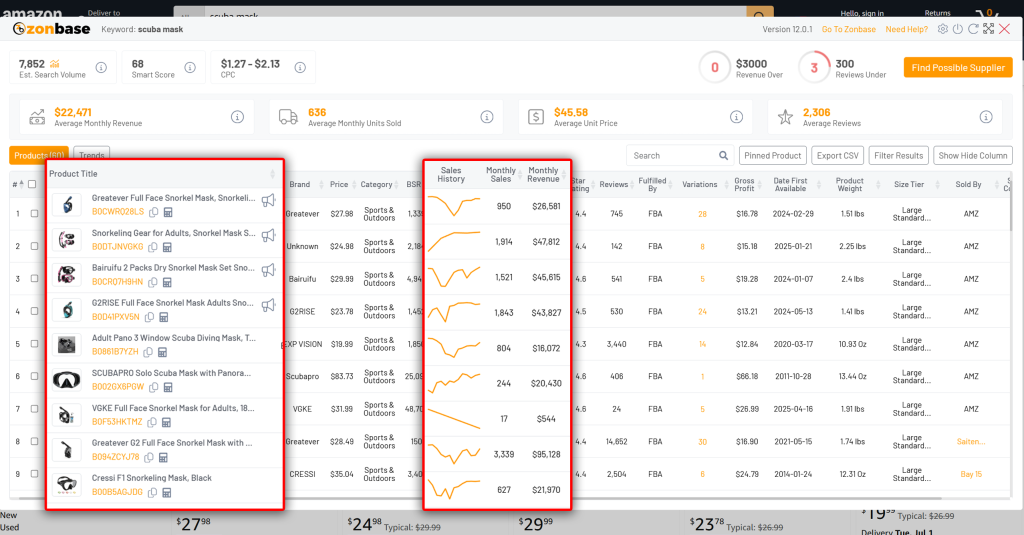Copy ASIN B094ZCYJ78
This screenshot has height=535, width=1024.
[x=149, y=457]
